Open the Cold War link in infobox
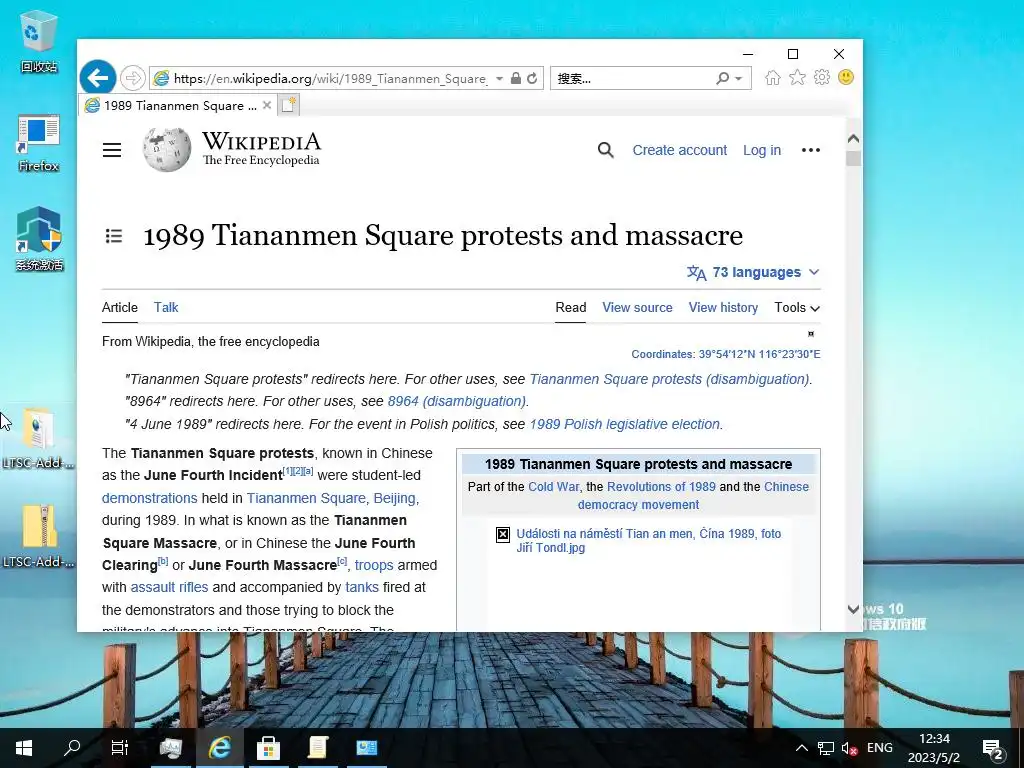Viewport: 1024px width, 768px height. (x=554, y=487)
